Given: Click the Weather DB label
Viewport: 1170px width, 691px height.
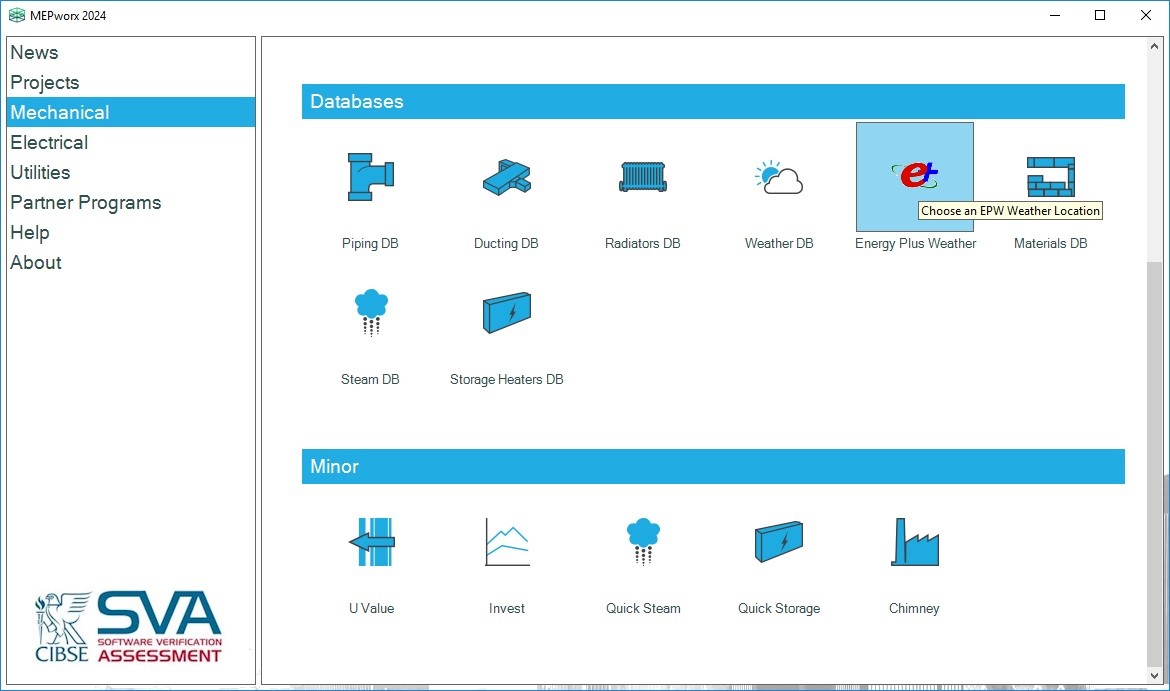Looking at the screenshot, I should coord(779,243).
